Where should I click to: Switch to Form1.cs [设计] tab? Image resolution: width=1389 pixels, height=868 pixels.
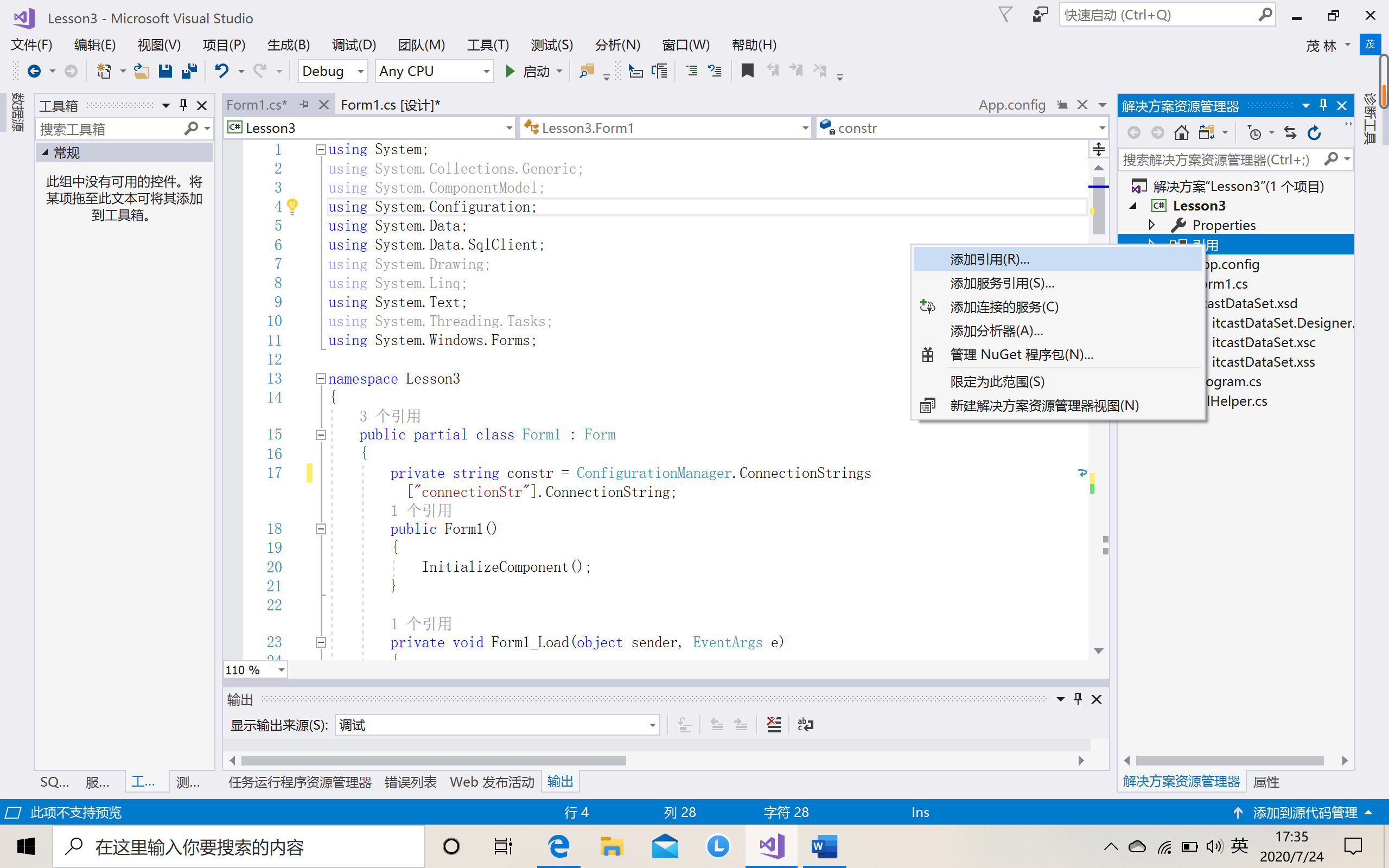click(390, 105)
